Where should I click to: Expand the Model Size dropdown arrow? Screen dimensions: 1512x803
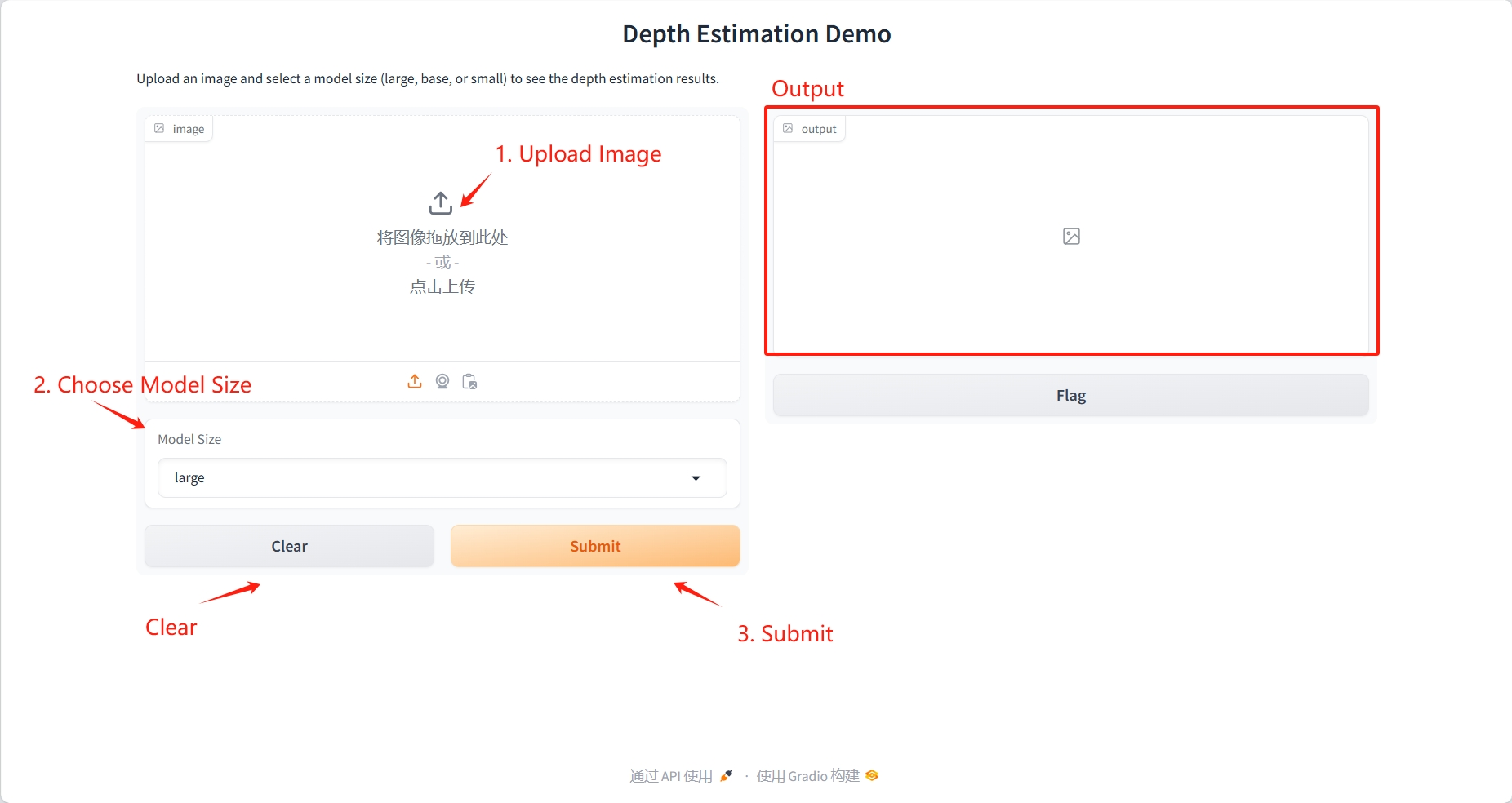pos(696,478)
